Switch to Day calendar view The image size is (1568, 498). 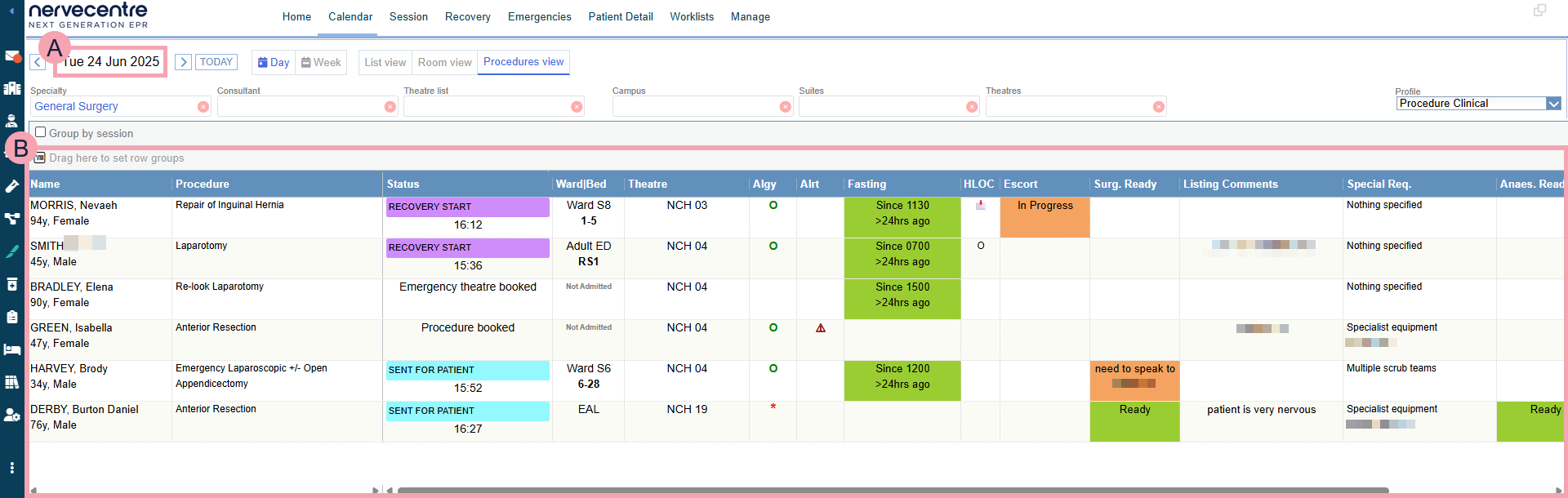coord(274,63)
